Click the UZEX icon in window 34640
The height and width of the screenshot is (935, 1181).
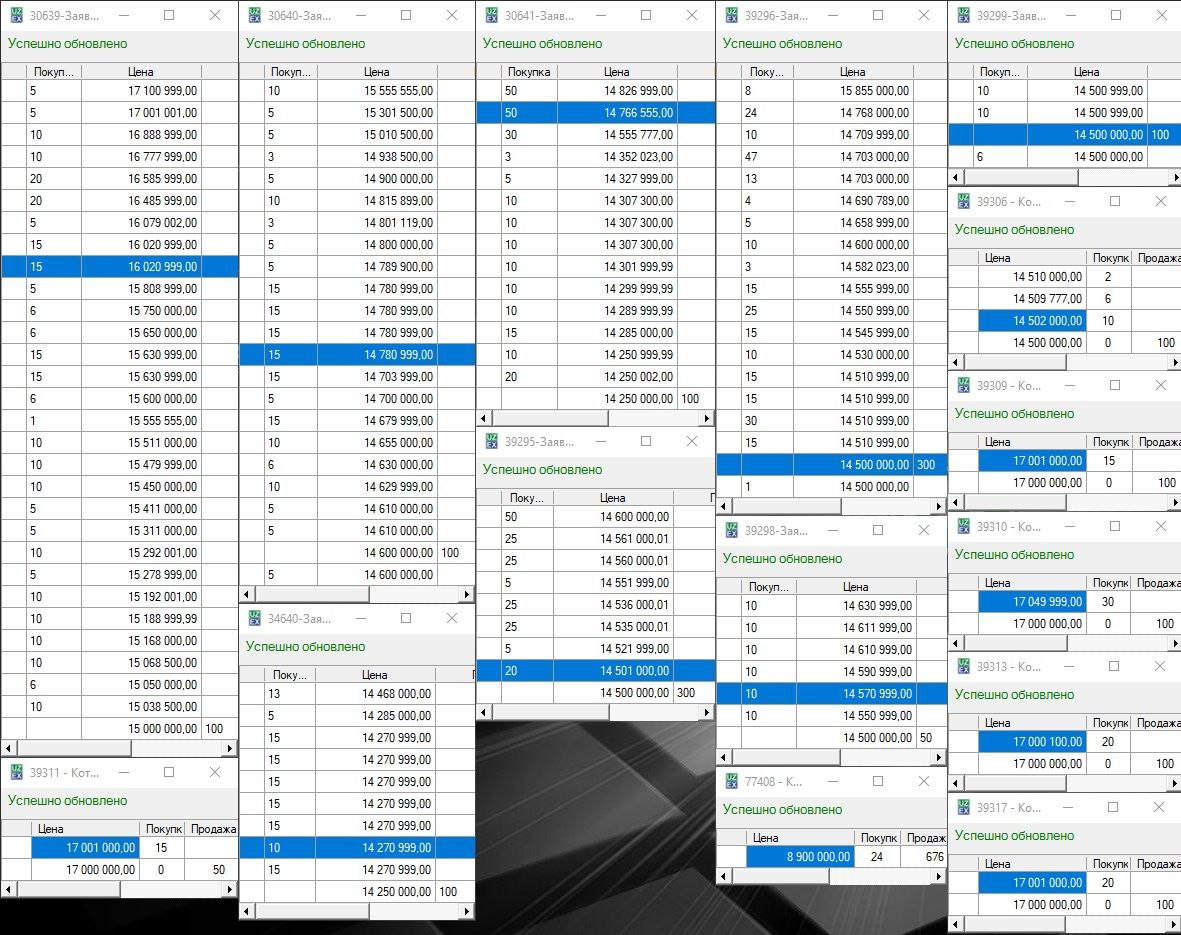tap(254, 619)
